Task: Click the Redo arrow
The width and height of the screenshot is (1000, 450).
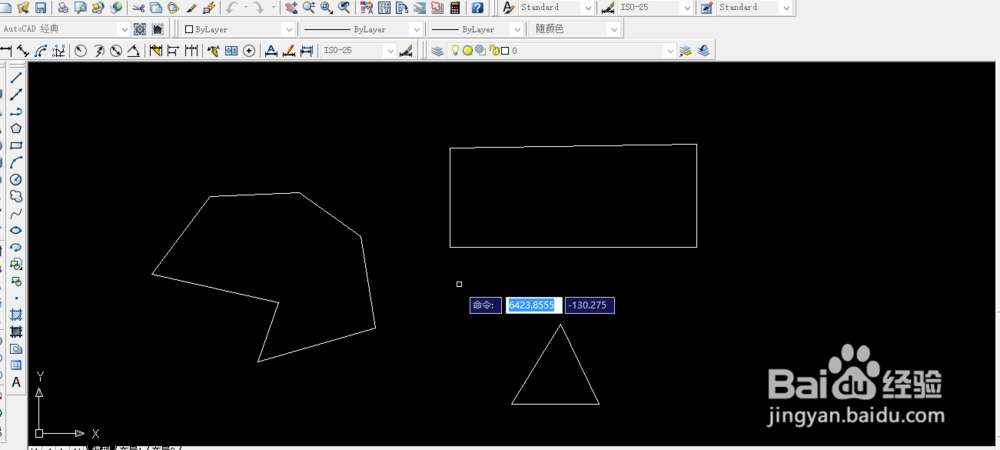Action: (x=258, y=8)
